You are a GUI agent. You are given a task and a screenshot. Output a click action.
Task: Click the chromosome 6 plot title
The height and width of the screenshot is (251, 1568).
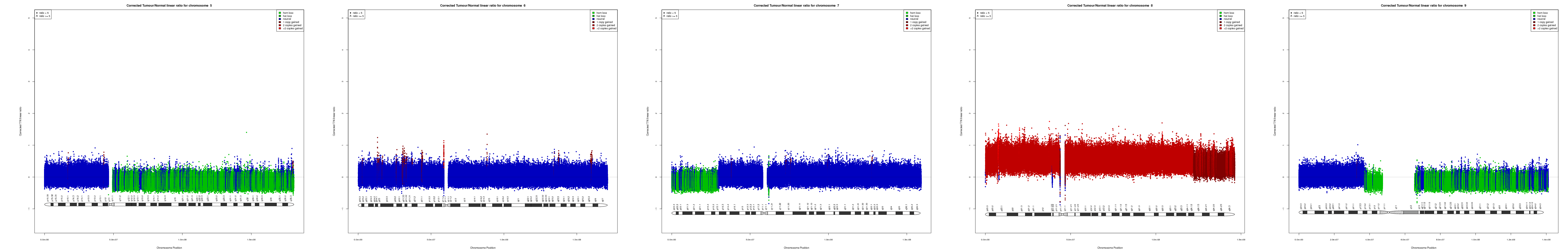(x=483, y=5)
